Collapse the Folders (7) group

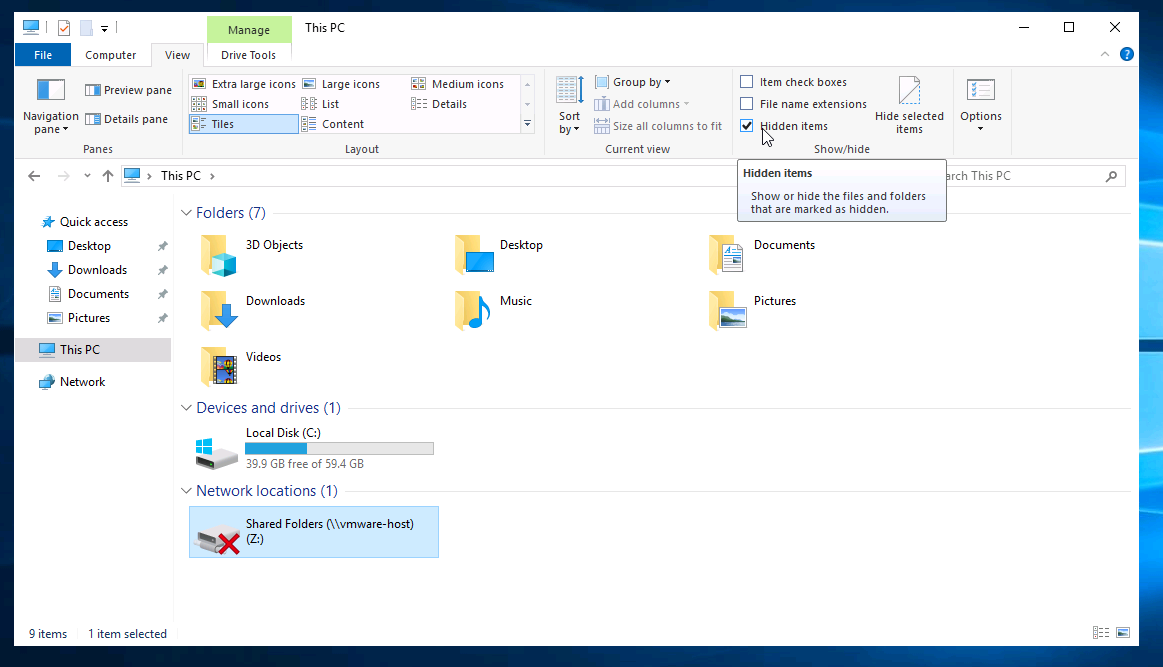pyautogui.click(x=186, y=213)
